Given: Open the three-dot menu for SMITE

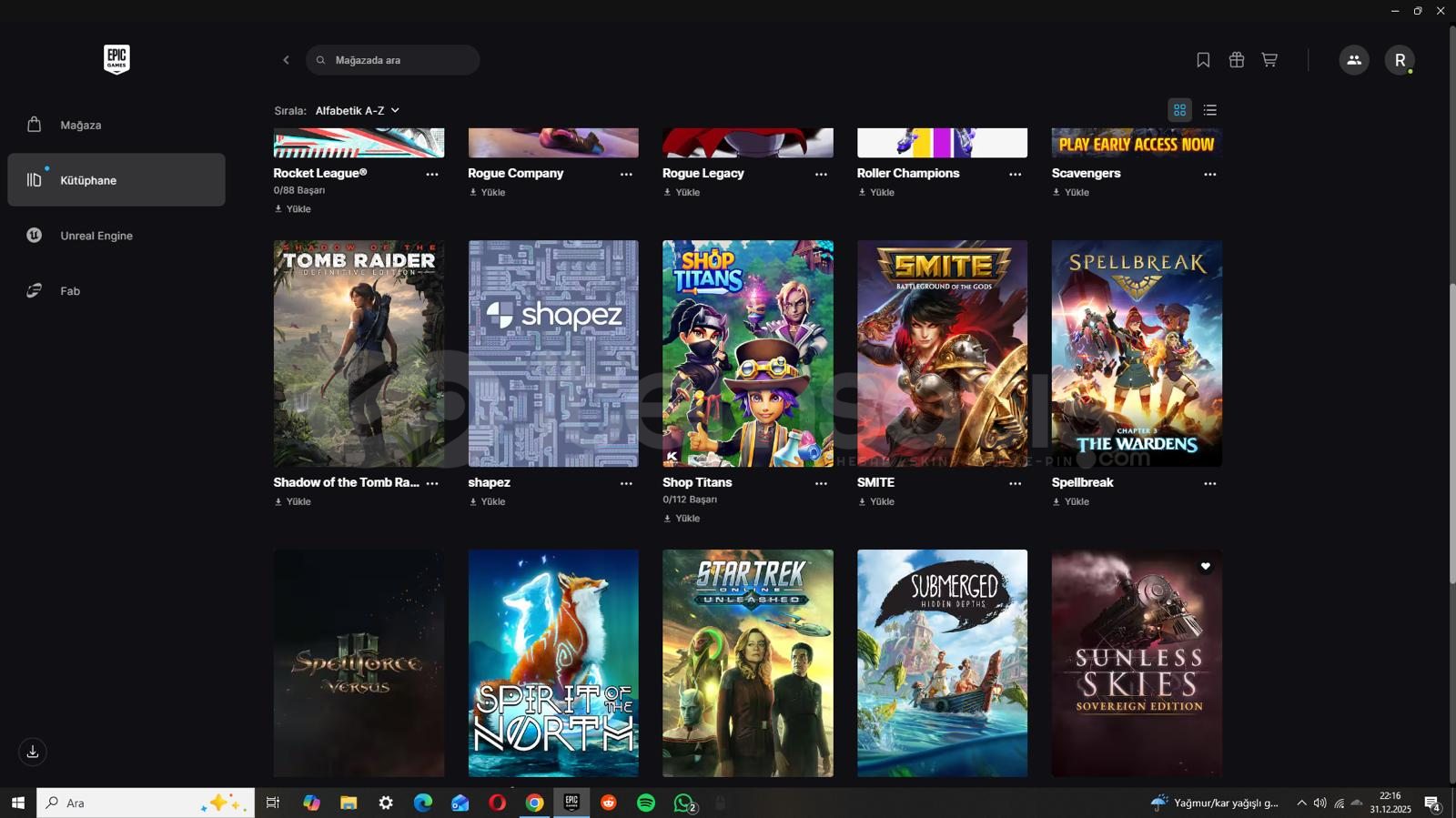Looking at the screenshot, I should [x=1015, y=483].
